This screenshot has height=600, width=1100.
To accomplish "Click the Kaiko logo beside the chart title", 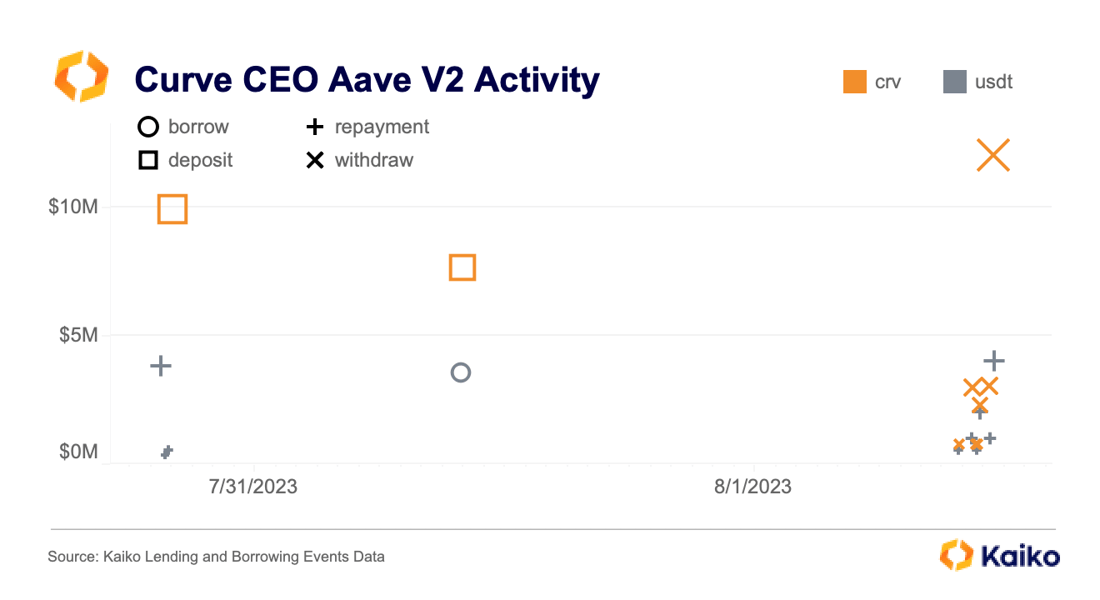I will (81, 76).
